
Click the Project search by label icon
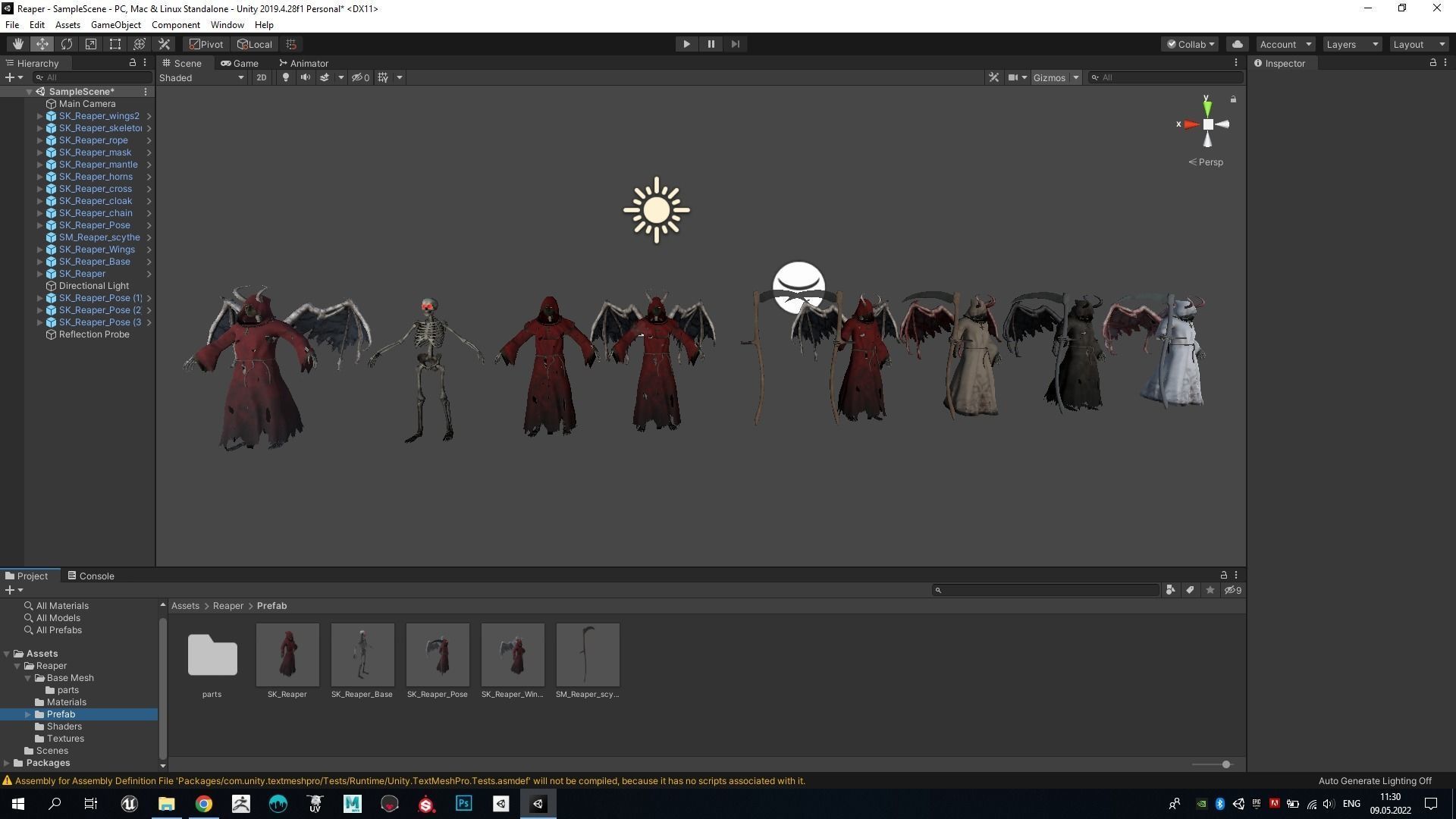point(1191,590)
